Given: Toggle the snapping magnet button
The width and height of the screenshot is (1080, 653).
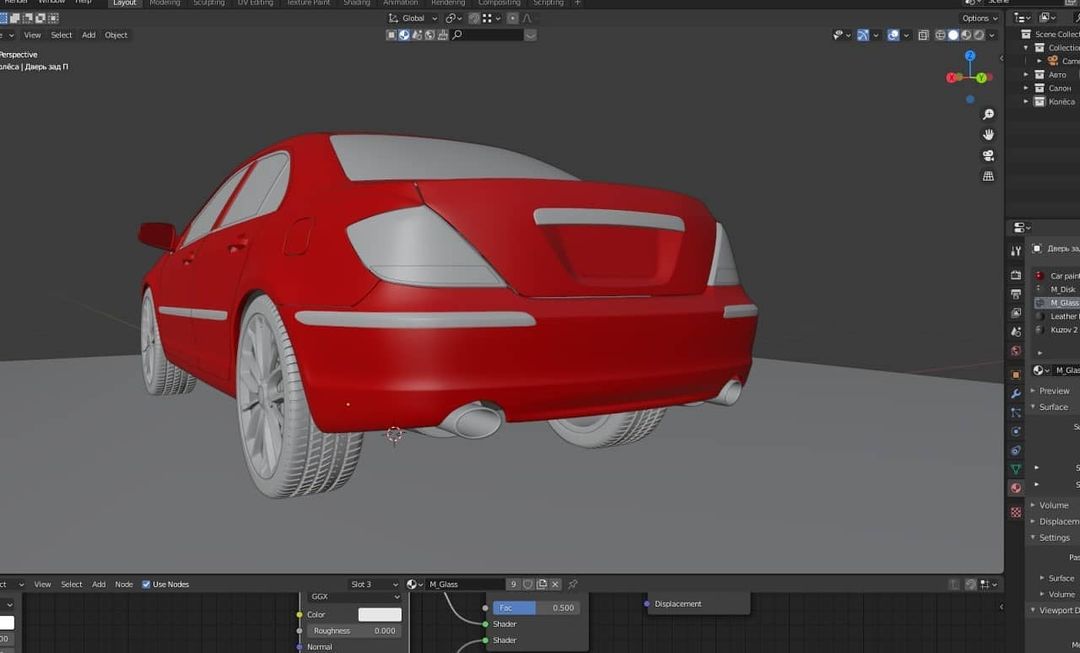Looking at the screenshot, I should (x=475, y=19).
